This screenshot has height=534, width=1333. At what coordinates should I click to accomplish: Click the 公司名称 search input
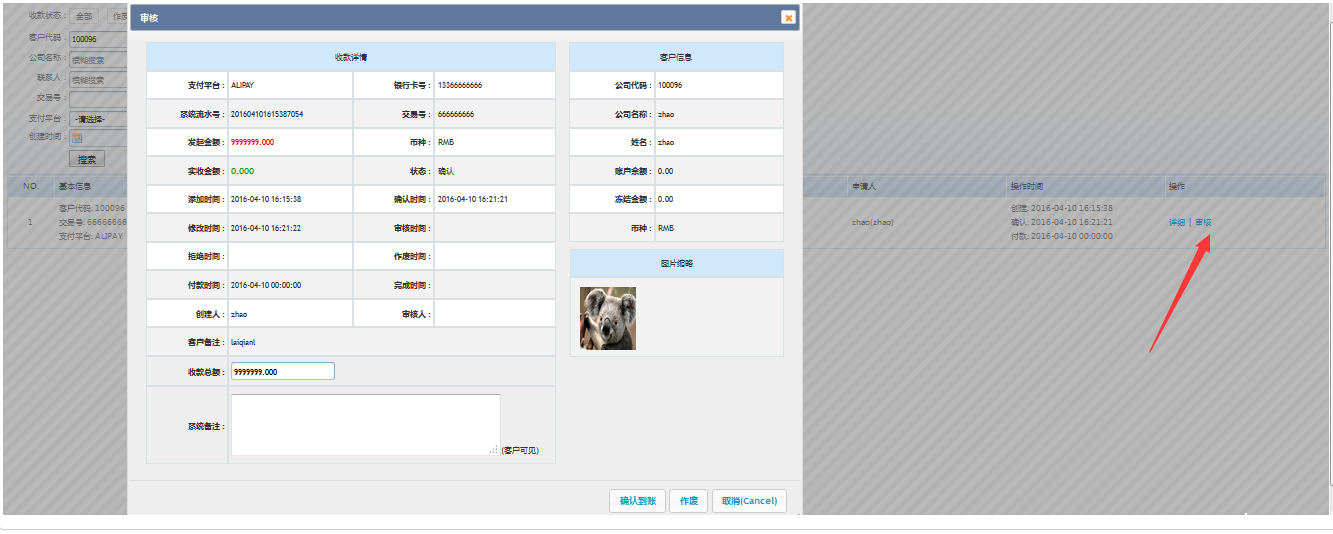(x=98, y=59)
